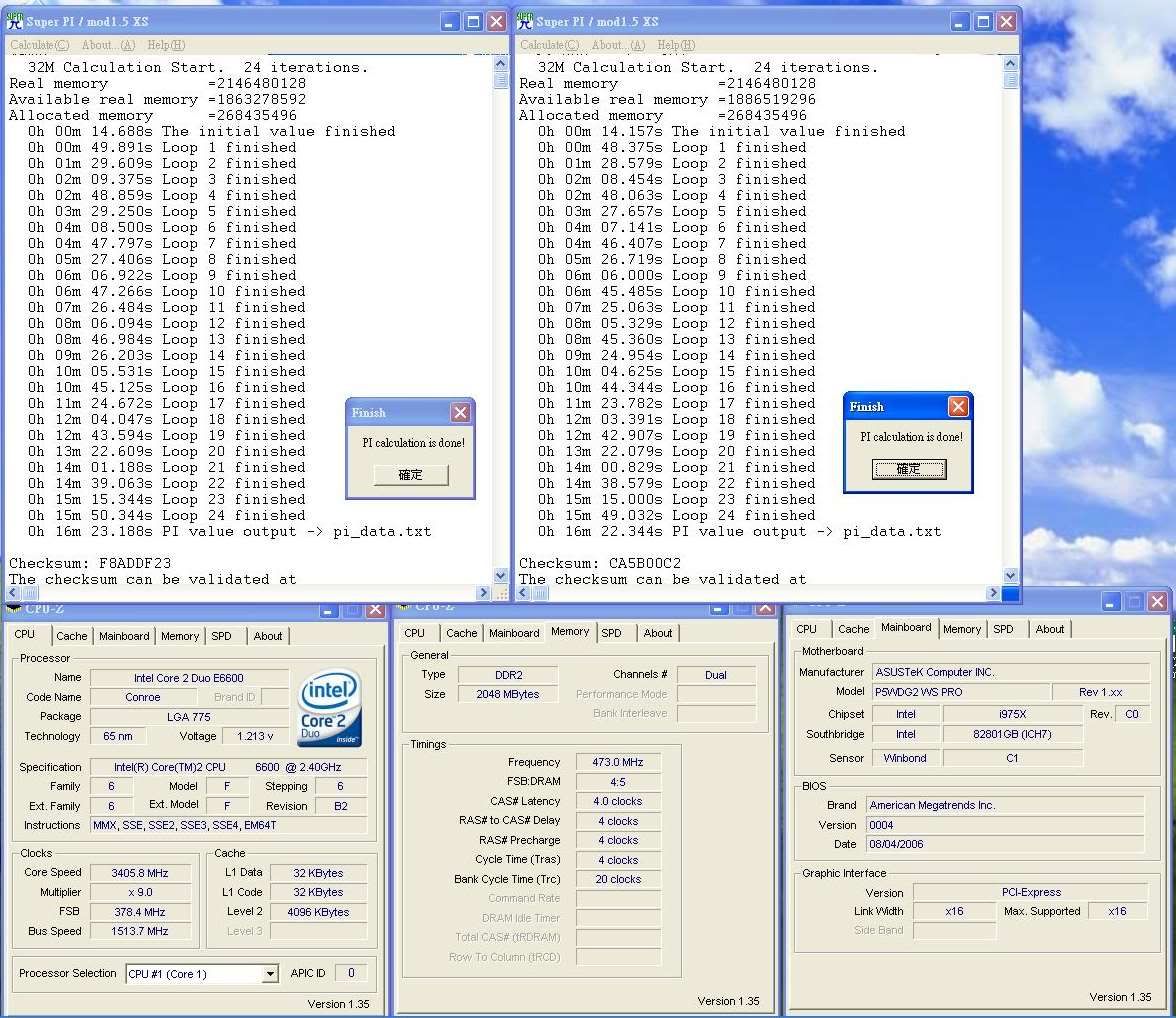
Task: Click the FSB value 378.4 MHz
Action: pyautogui.click(x=140, y=912)
